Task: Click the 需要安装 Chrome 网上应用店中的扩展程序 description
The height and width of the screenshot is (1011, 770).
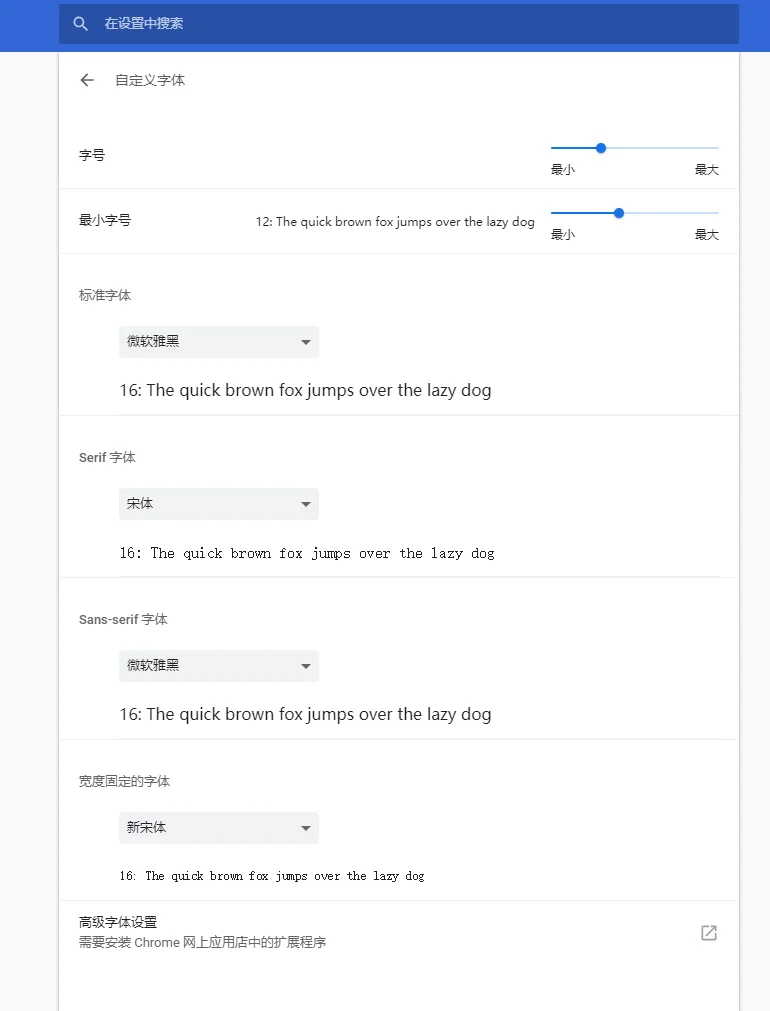Action: [x=202, y=942]
